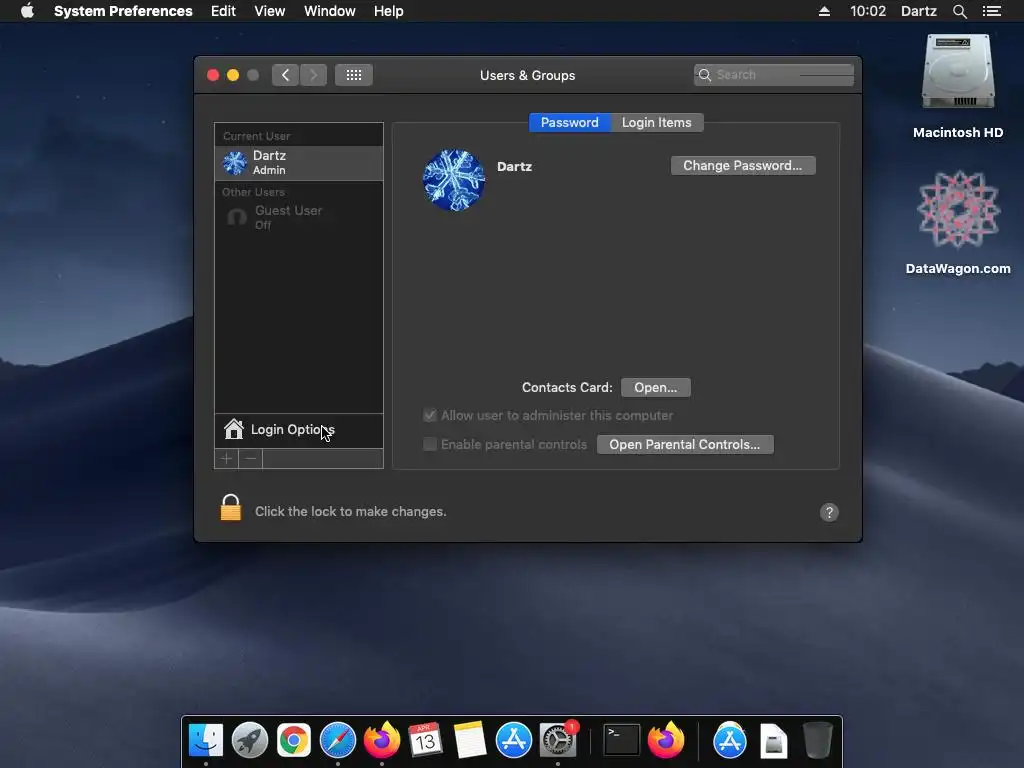Screen dimensions: 1024x768
Task: Show all preferences with the grid icon
Action: [354, 75]
